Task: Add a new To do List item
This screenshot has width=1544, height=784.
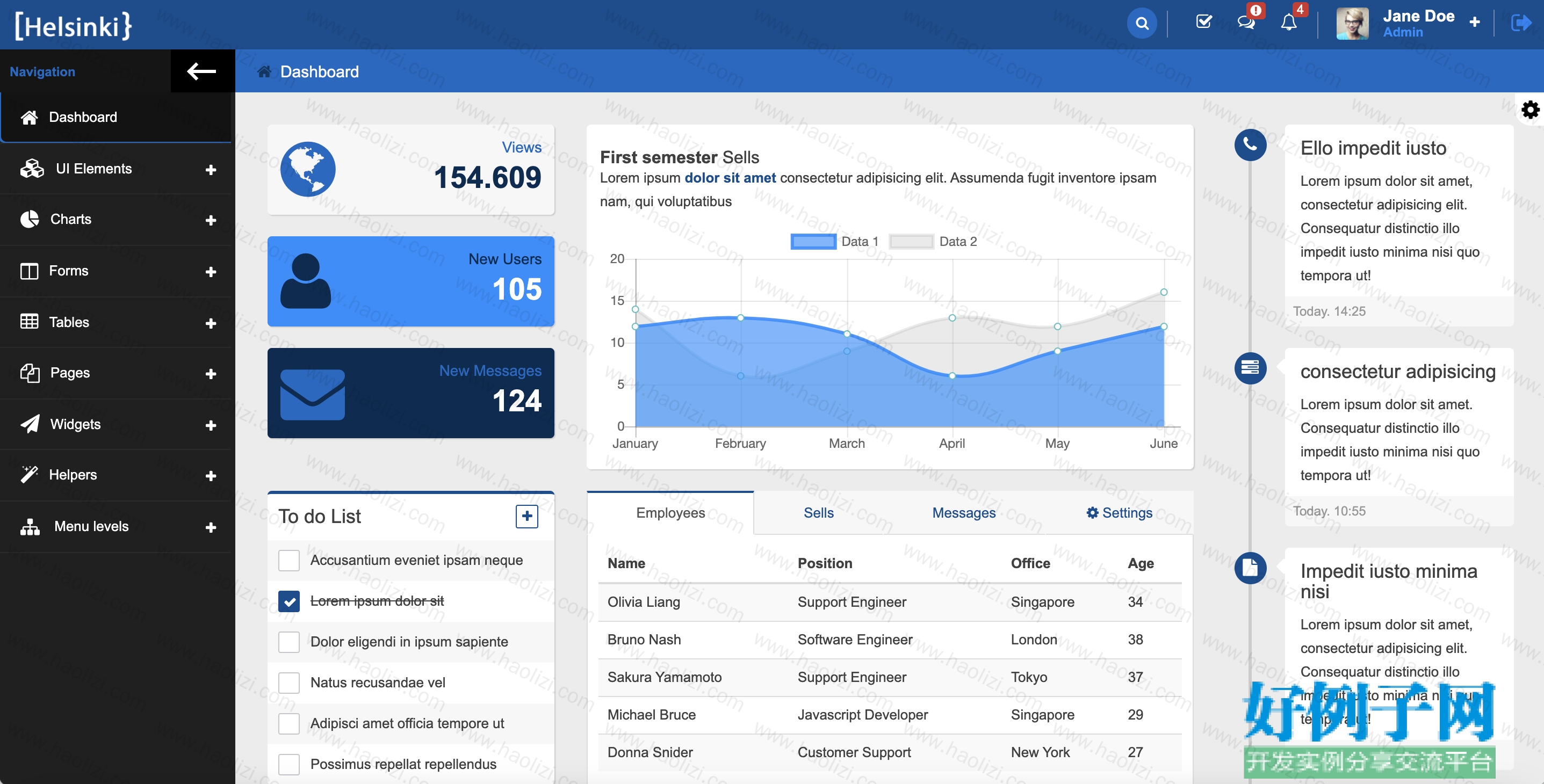Action: 527,516
